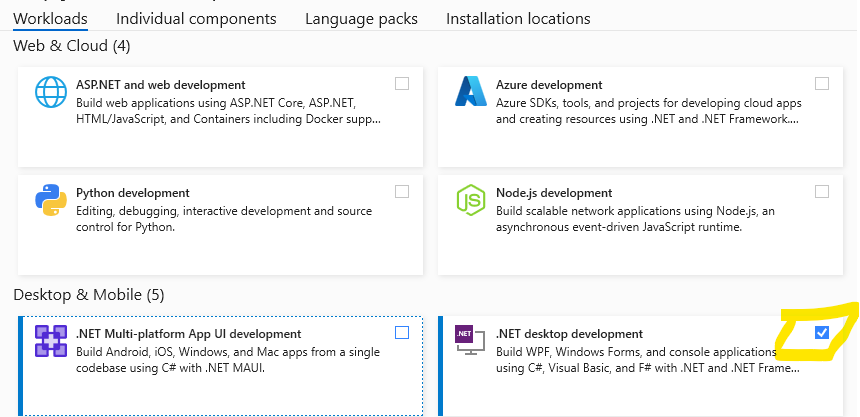The height and width of the screenshot is (417, 860).
Task: Enable the Azure development workload checkbox
Action: [x=822, y=83]
